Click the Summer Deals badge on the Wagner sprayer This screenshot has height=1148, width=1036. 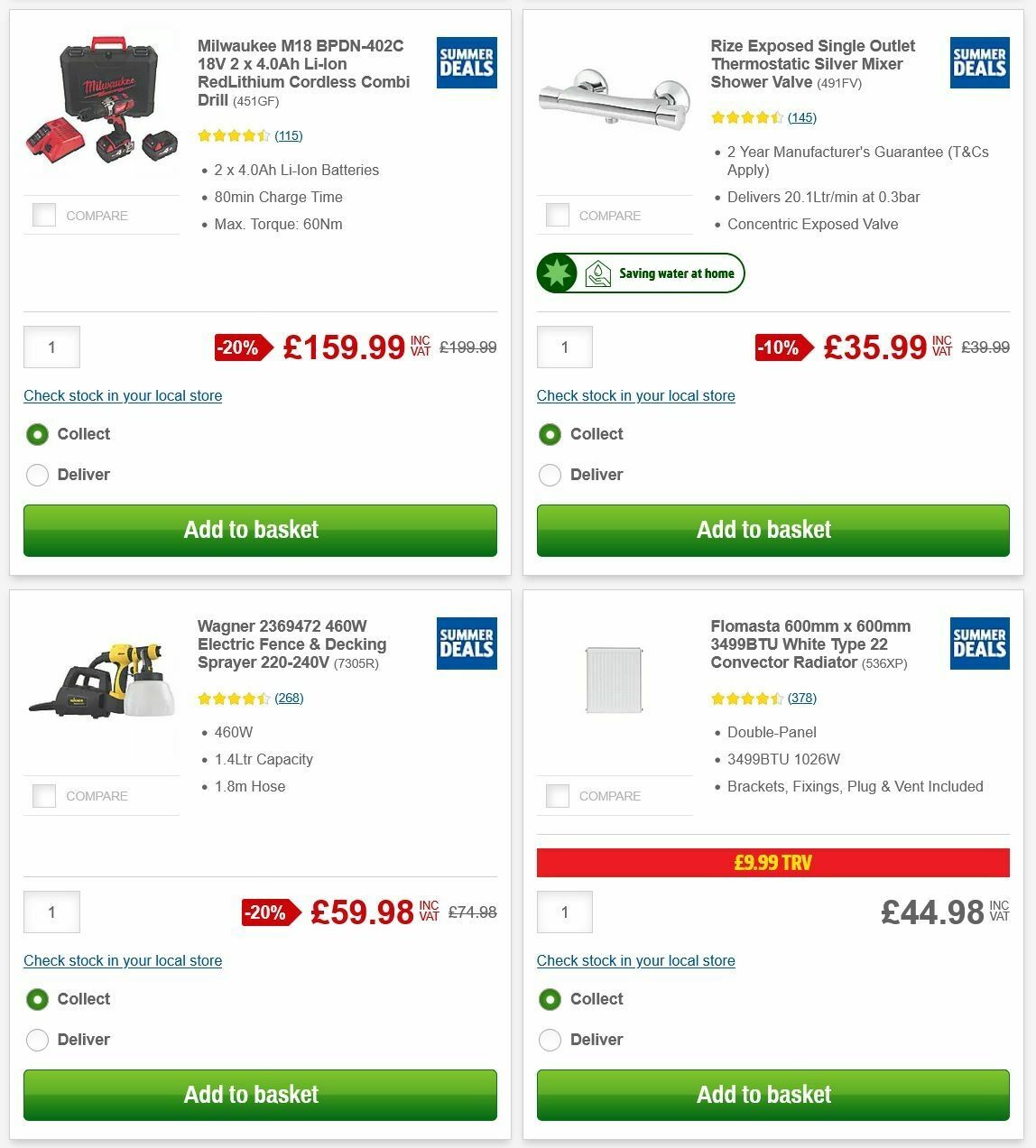[x=466, y=643]
